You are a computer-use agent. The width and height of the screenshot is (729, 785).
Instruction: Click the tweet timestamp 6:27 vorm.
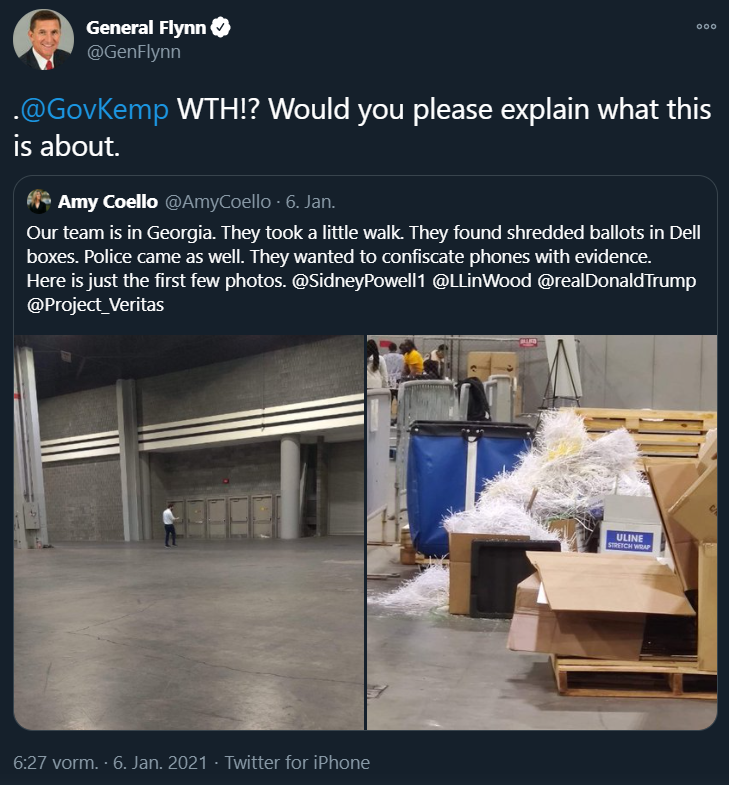pos(56,762)
